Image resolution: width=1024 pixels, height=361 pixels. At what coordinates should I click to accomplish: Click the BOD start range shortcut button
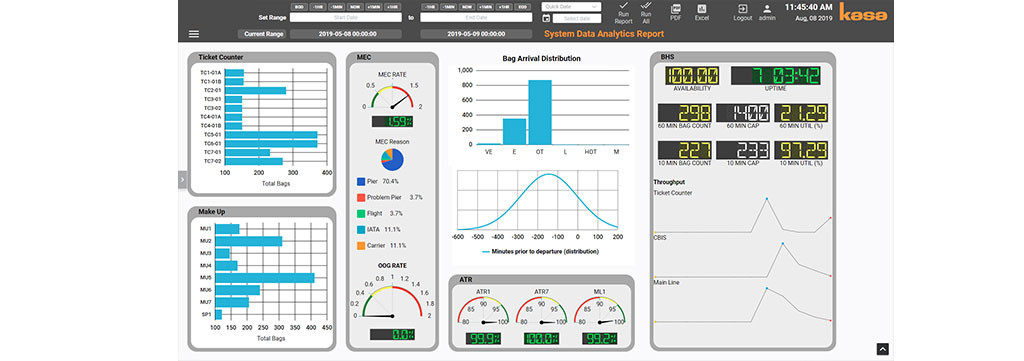pos(299,6)
